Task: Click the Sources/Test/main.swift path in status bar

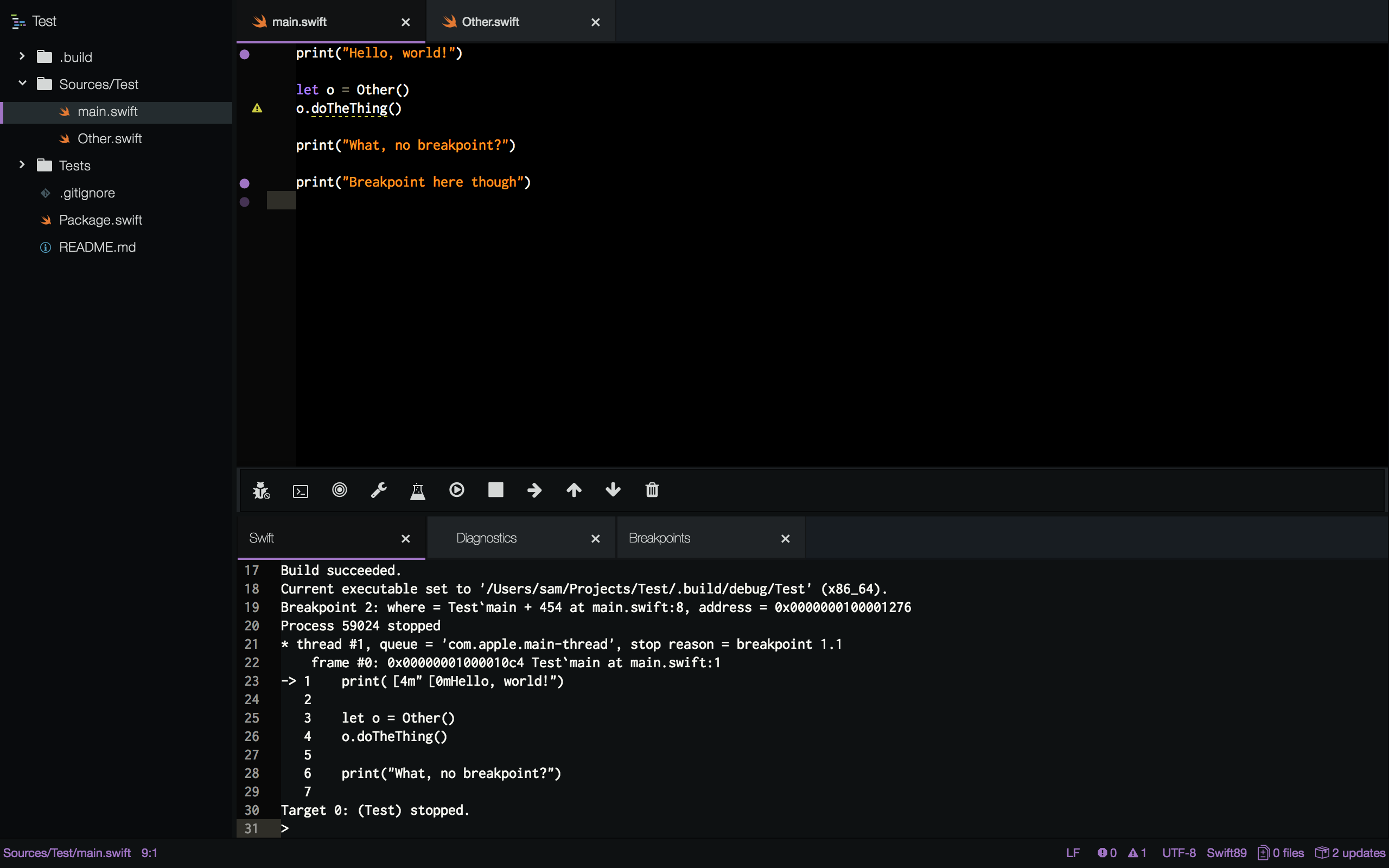Action: point(67,853)
